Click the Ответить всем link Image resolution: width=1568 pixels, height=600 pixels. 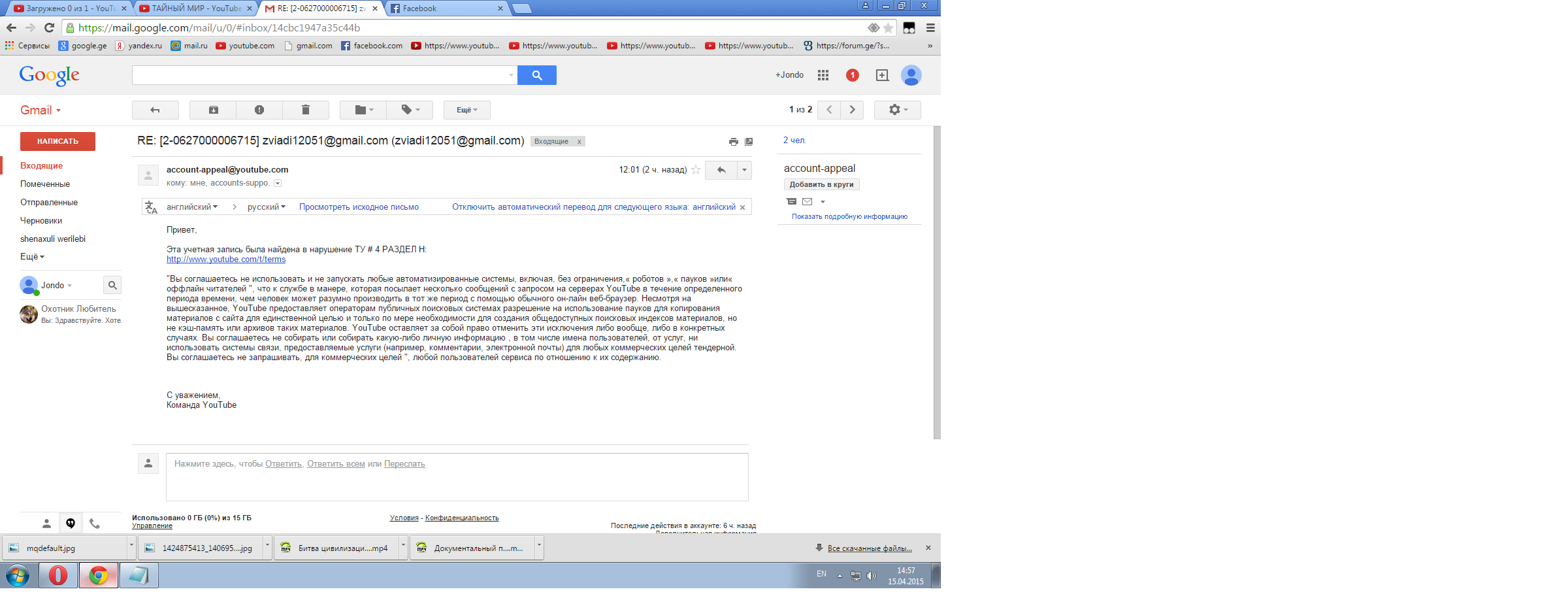point(336,464)
